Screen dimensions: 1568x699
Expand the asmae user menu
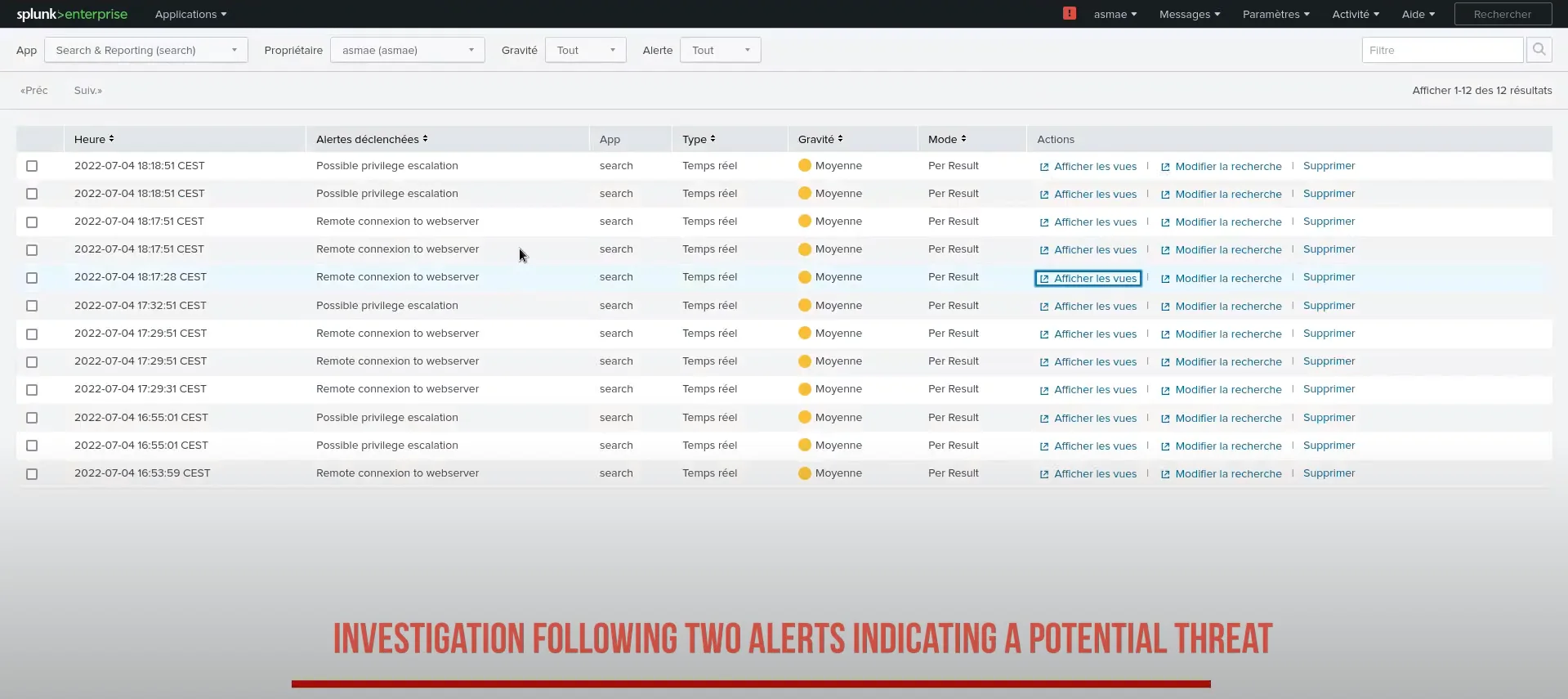coord(1115,14)
